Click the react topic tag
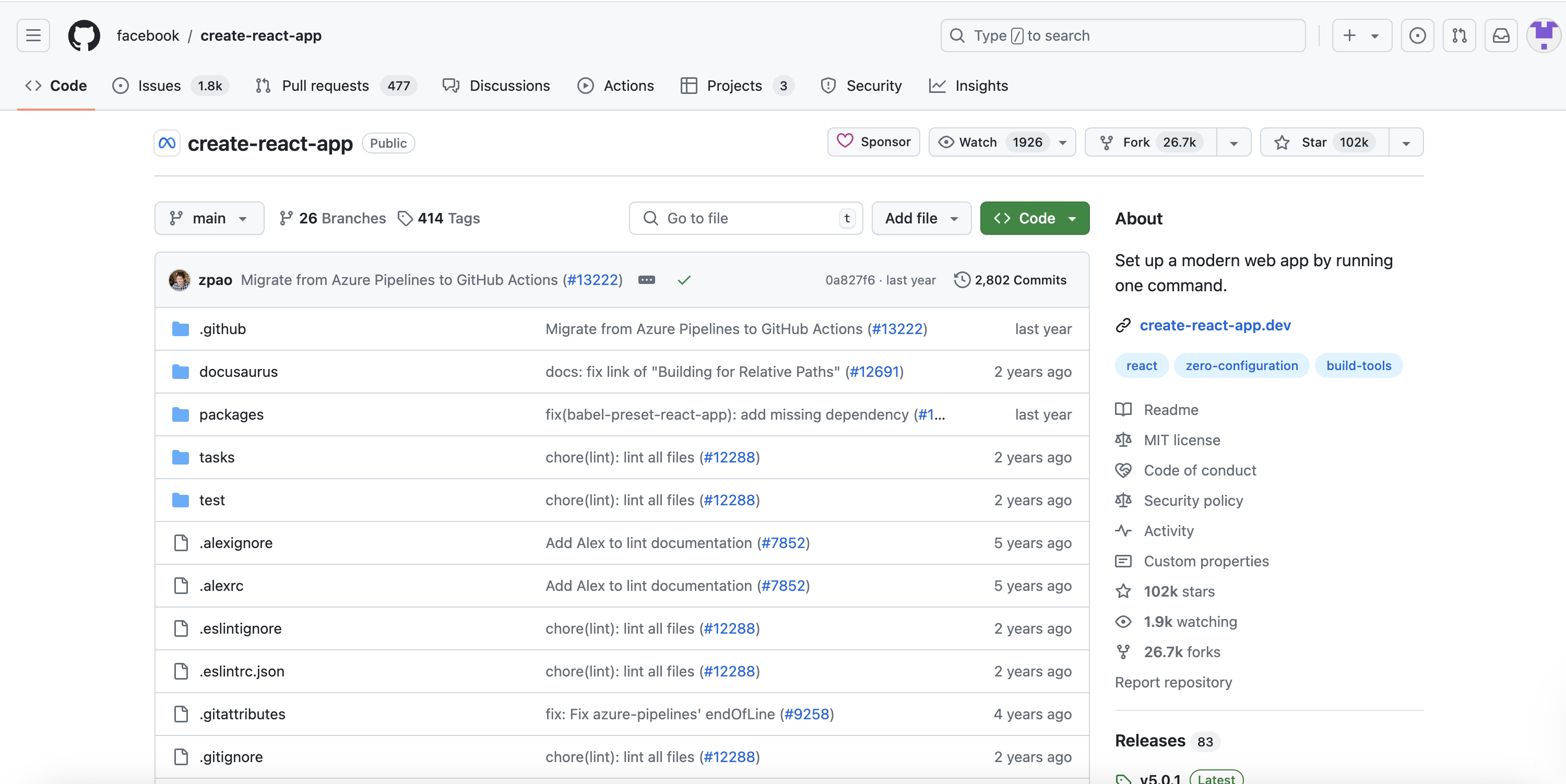The image size is (1566, 784). pos(1142,366)
